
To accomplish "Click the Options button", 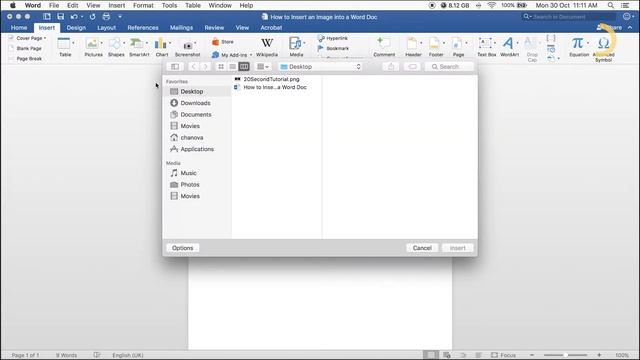I will 182,248.
